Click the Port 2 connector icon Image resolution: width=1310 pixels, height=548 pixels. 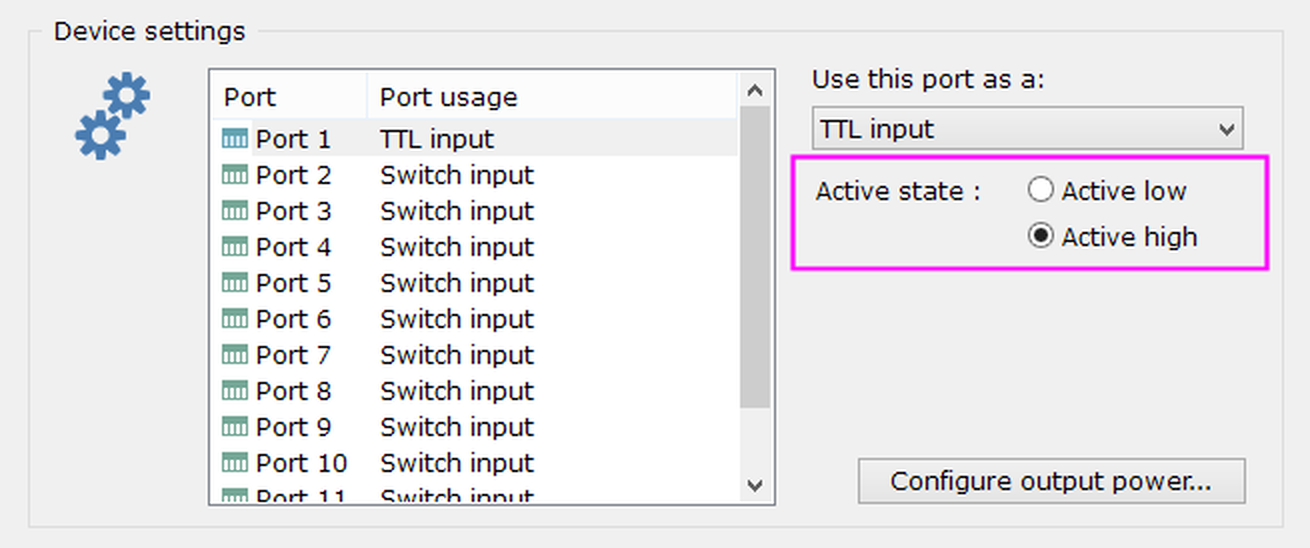click(235, 176)
